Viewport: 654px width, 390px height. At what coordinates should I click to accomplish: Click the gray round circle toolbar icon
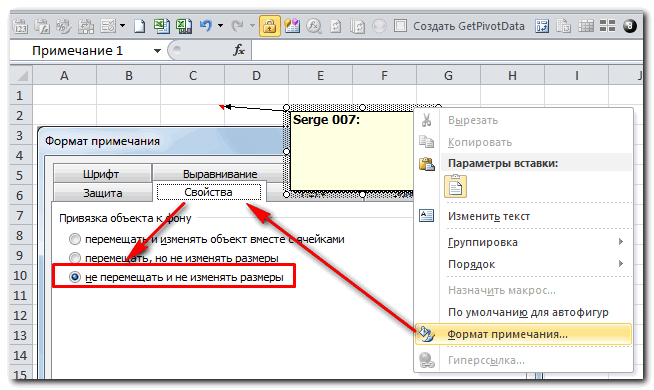(379, 26)
